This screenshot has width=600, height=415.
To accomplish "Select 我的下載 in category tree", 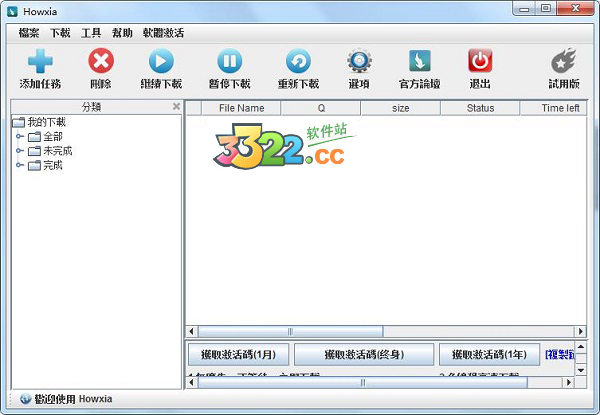I will click(x=46, y=122).
